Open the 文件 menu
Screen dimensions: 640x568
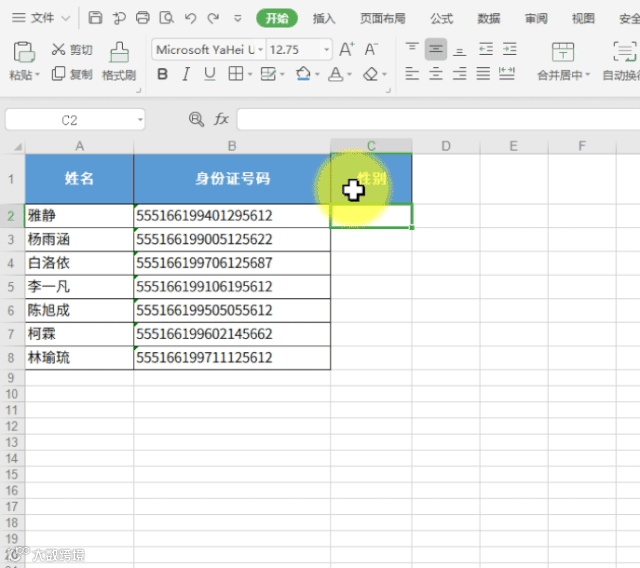[x=41, y=18]
